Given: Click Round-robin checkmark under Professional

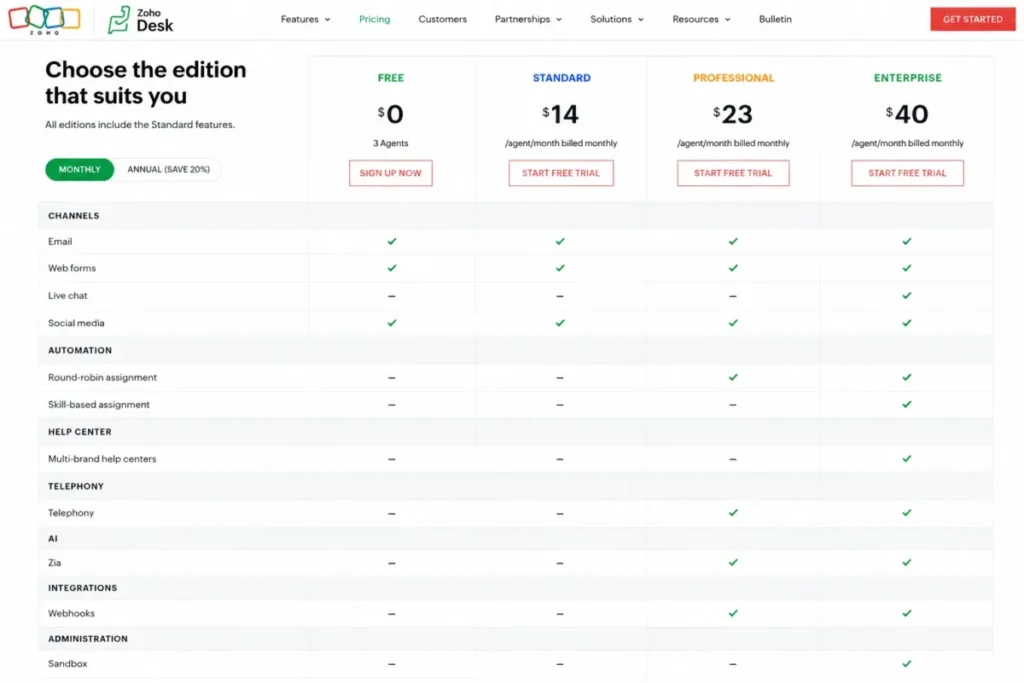Looking at the screenshot, I should point(733,377).
